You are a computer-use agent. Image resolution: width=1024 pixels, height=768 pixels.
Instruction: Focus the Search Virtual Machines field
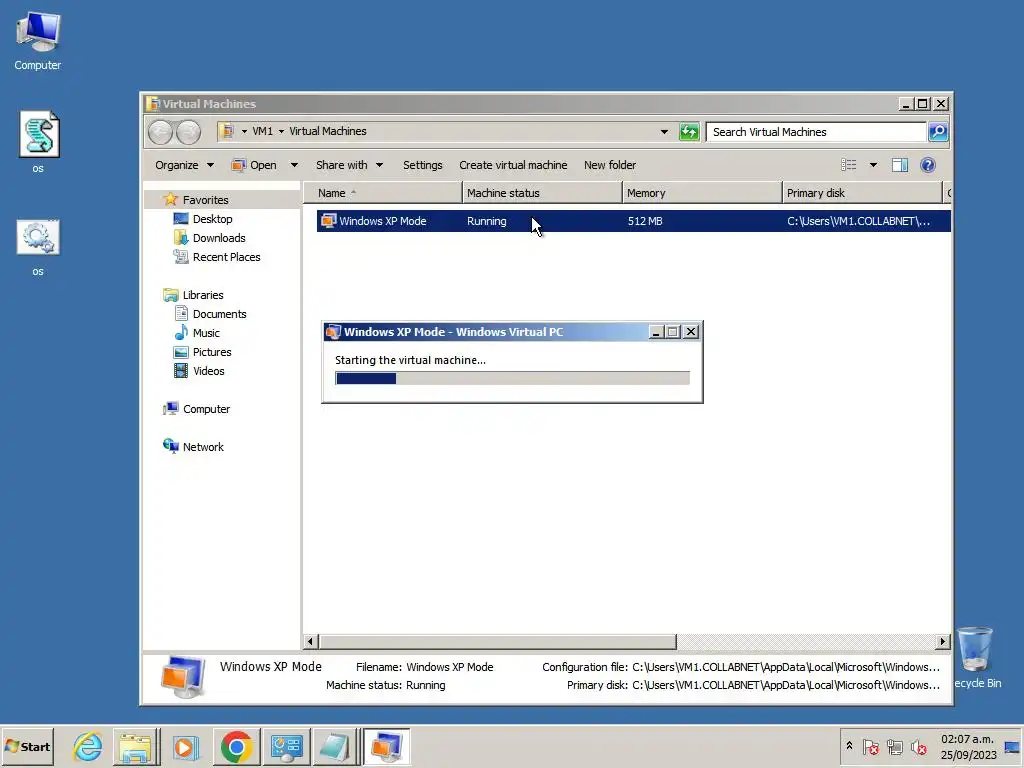[816, 131]
